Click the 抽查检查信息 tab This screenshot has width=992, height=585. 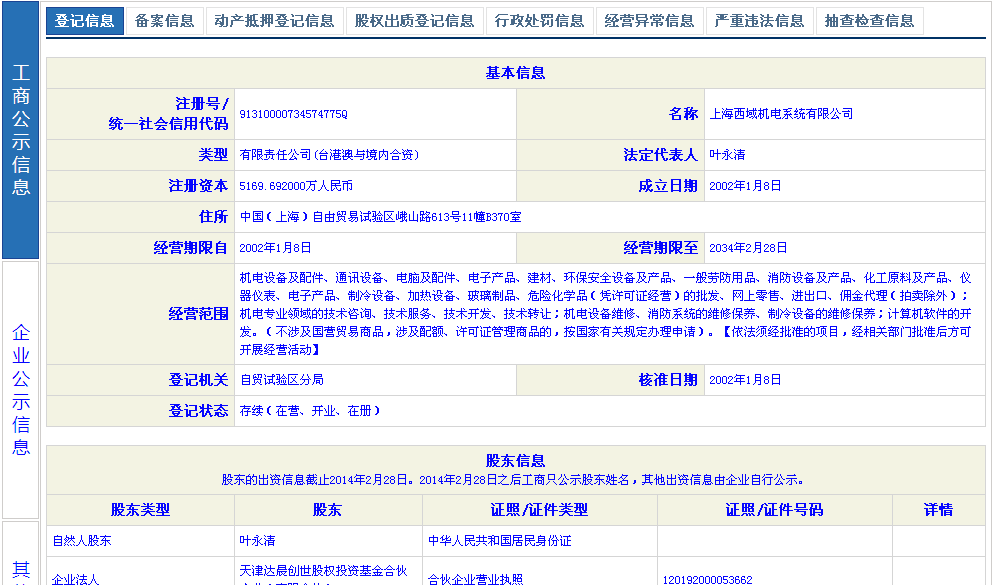[x=869, y=21]
